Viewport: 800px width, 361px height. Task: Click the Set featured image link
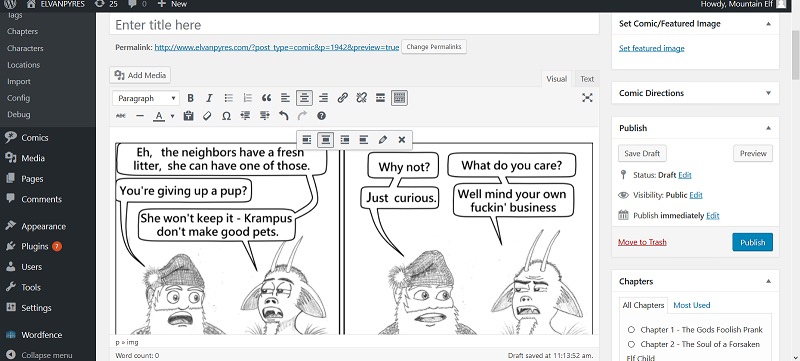click(652, 48)
